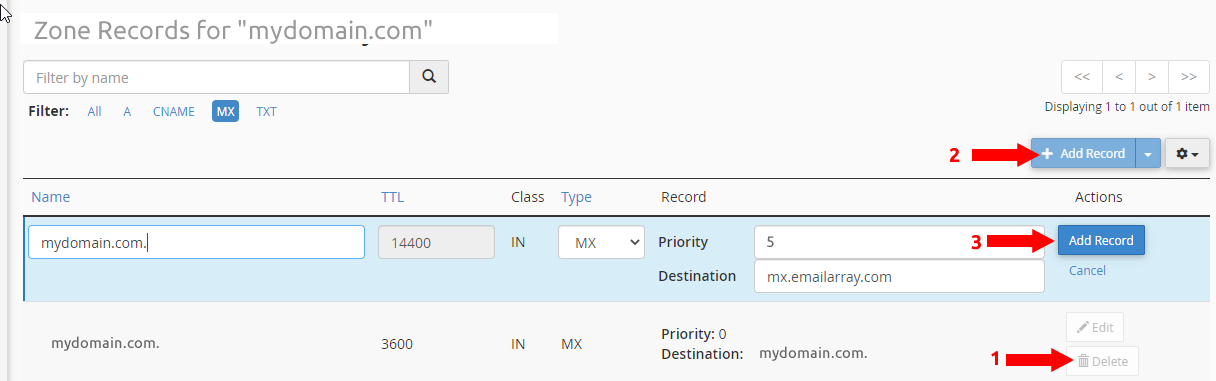This screenshot has width=1216, height=381.
Task: Select the All filter
Action: [x=94, y=112]
